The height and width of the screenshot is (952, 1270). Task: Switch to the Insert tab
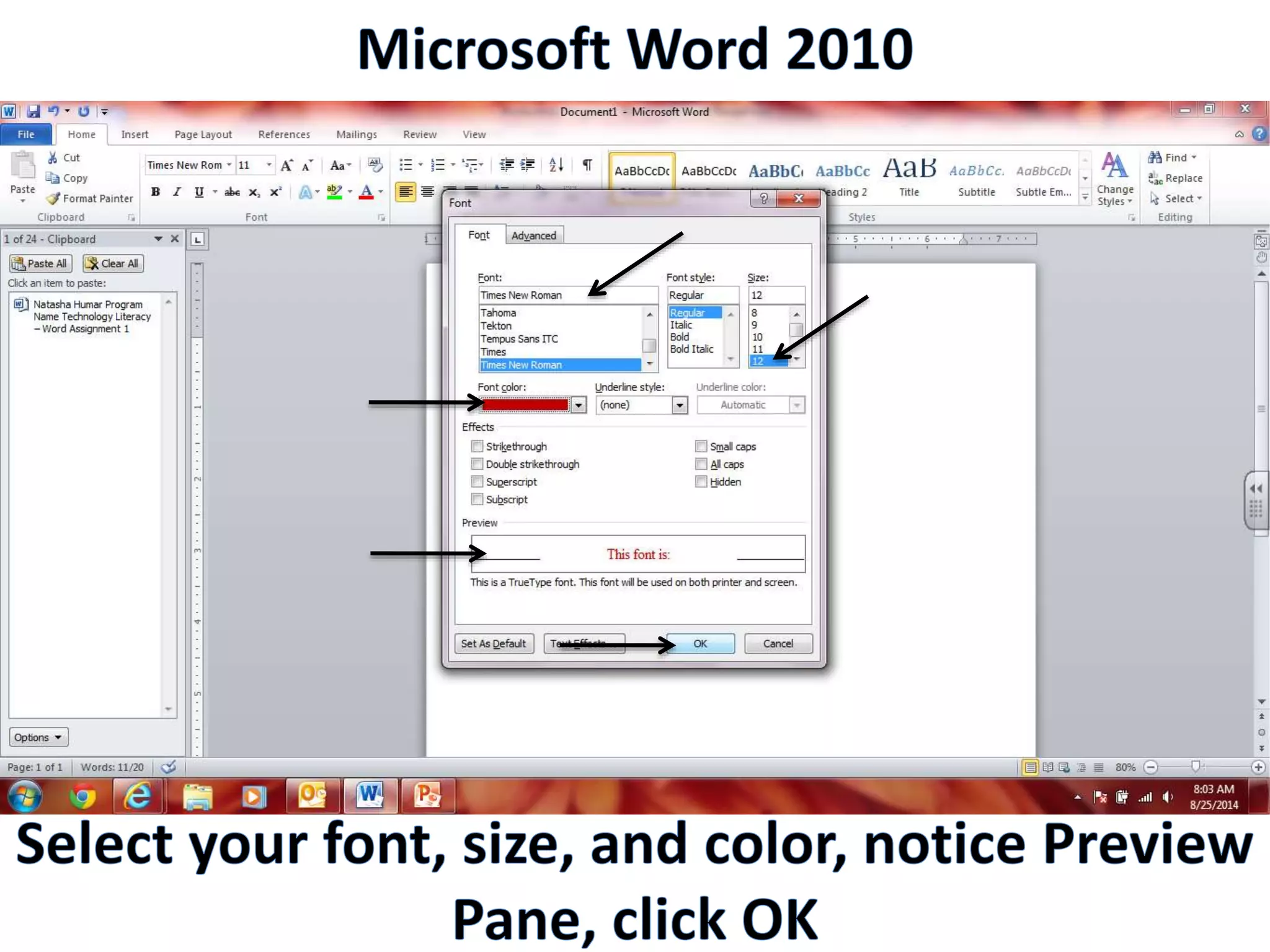pyautogui.click(x=135, y=134)
